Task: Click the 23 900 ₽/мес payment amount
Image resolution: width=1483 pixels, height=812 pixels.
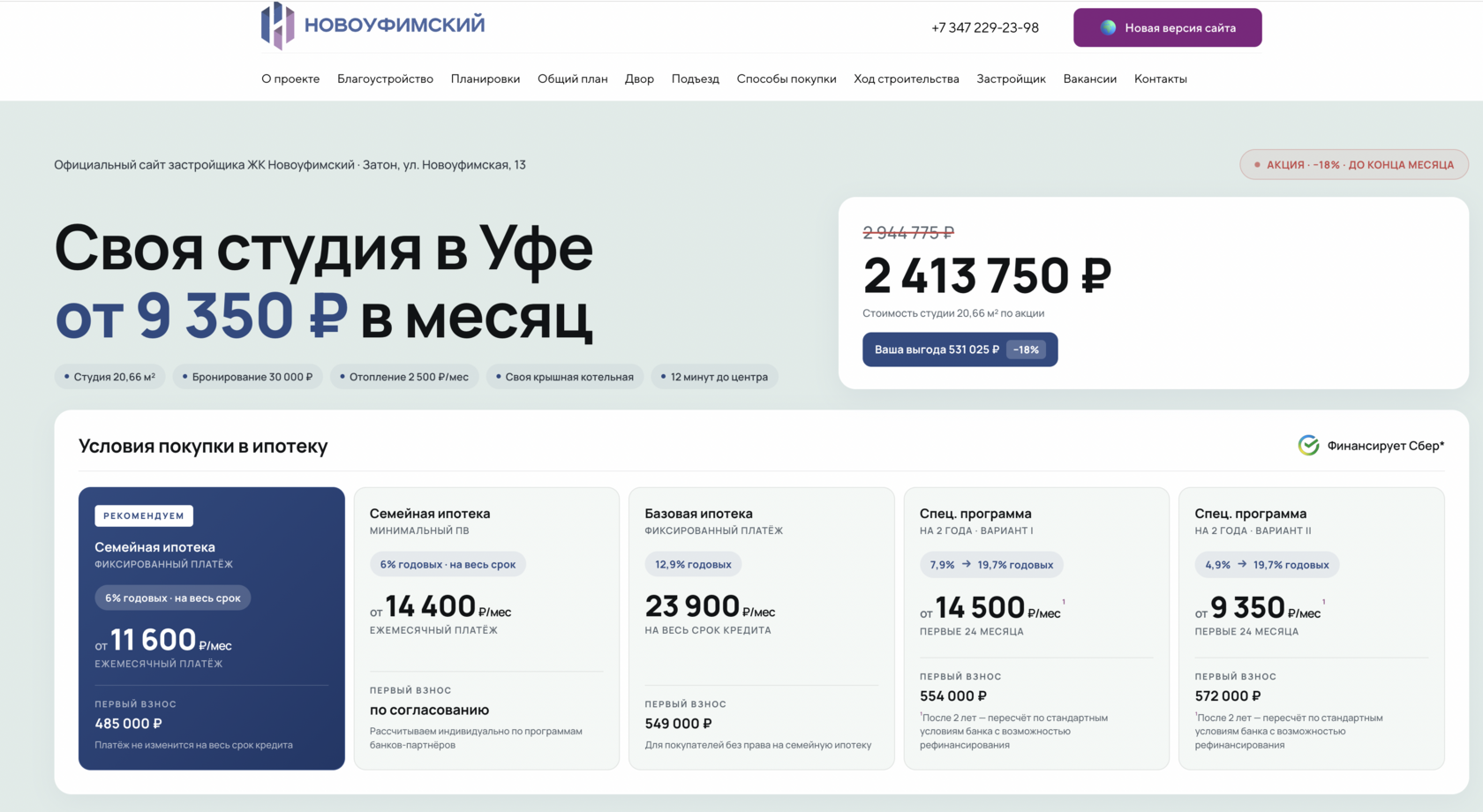Action: pyautogui.click(x=710, y=606)
